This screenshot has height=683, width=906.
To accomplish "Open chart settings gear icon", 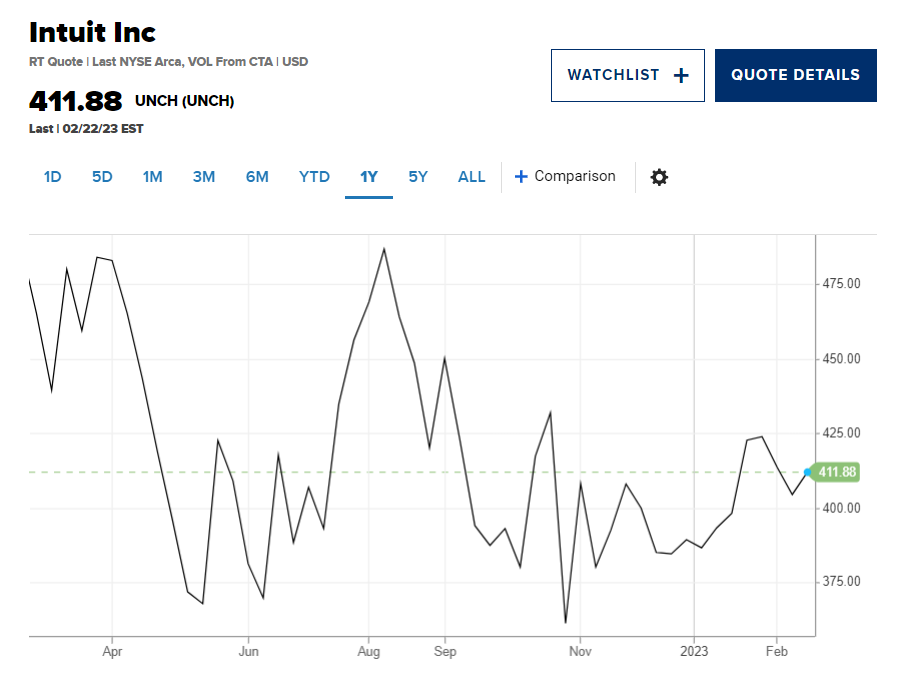I will tap(659, 177).
